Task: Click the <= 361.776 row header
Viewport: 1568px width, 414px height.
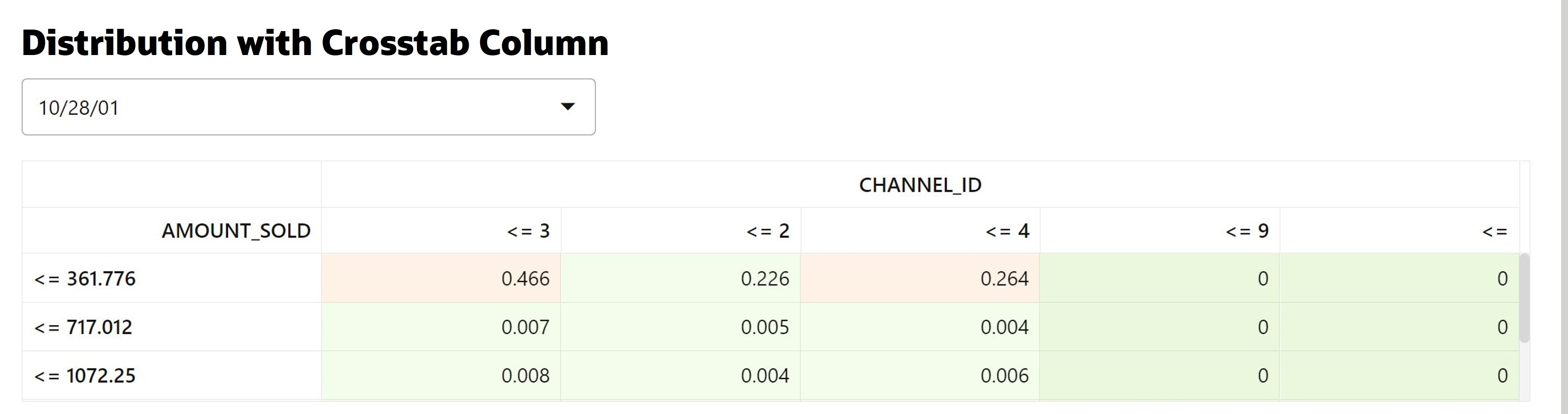Action: pos(85,279)
